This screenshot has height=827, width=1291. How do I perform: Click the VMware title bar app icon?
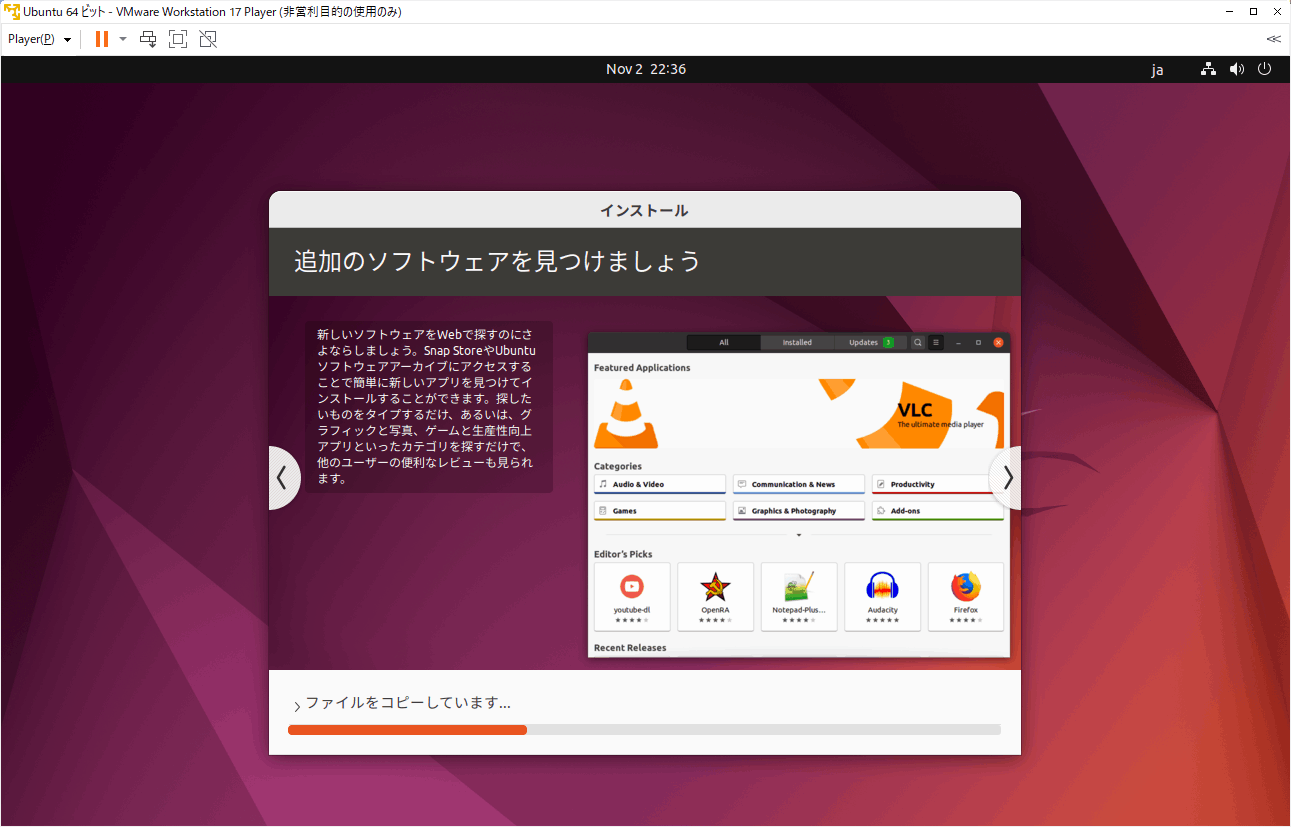point(12,12)
